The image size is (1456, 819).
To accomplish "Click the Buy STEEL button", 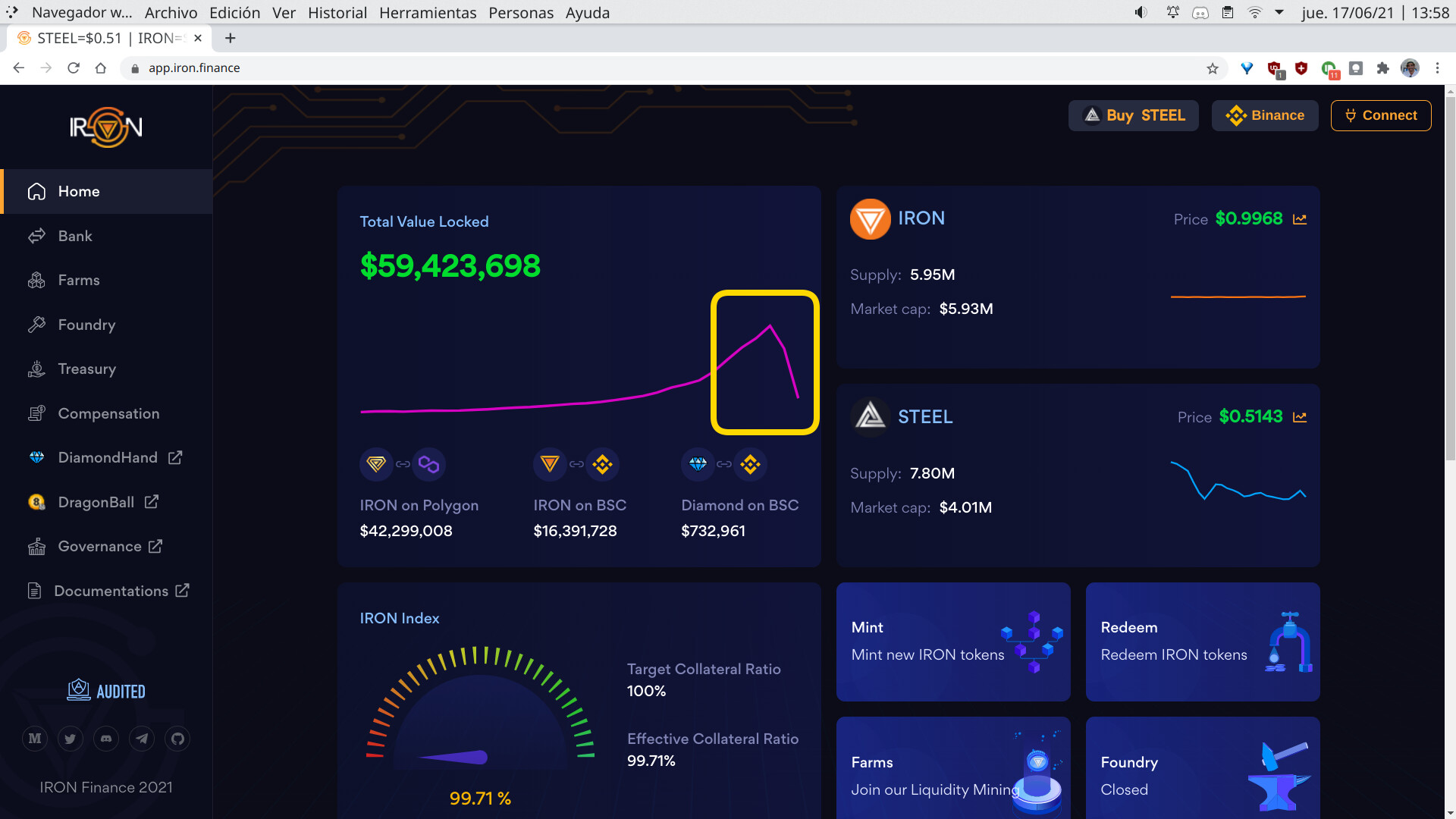I will point(1134,115).
